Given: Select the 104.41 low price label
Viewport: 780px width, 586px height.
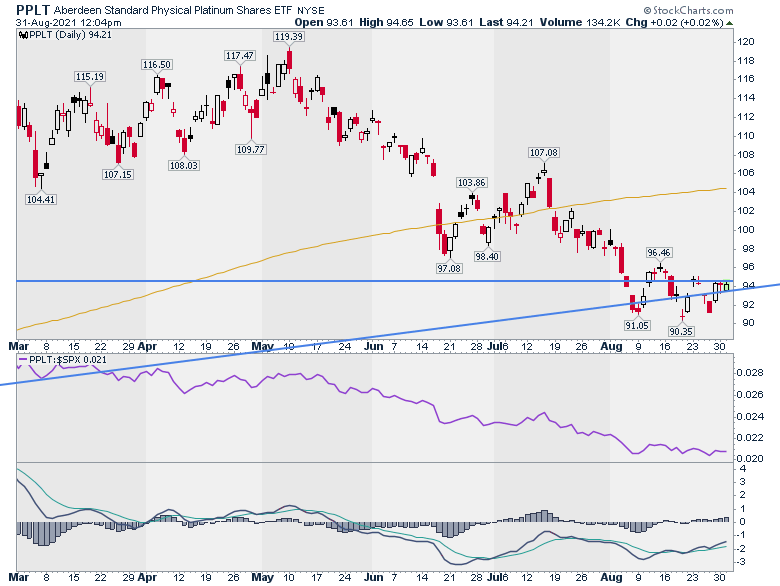Looking at the screenshot, I should coord(41,199).
